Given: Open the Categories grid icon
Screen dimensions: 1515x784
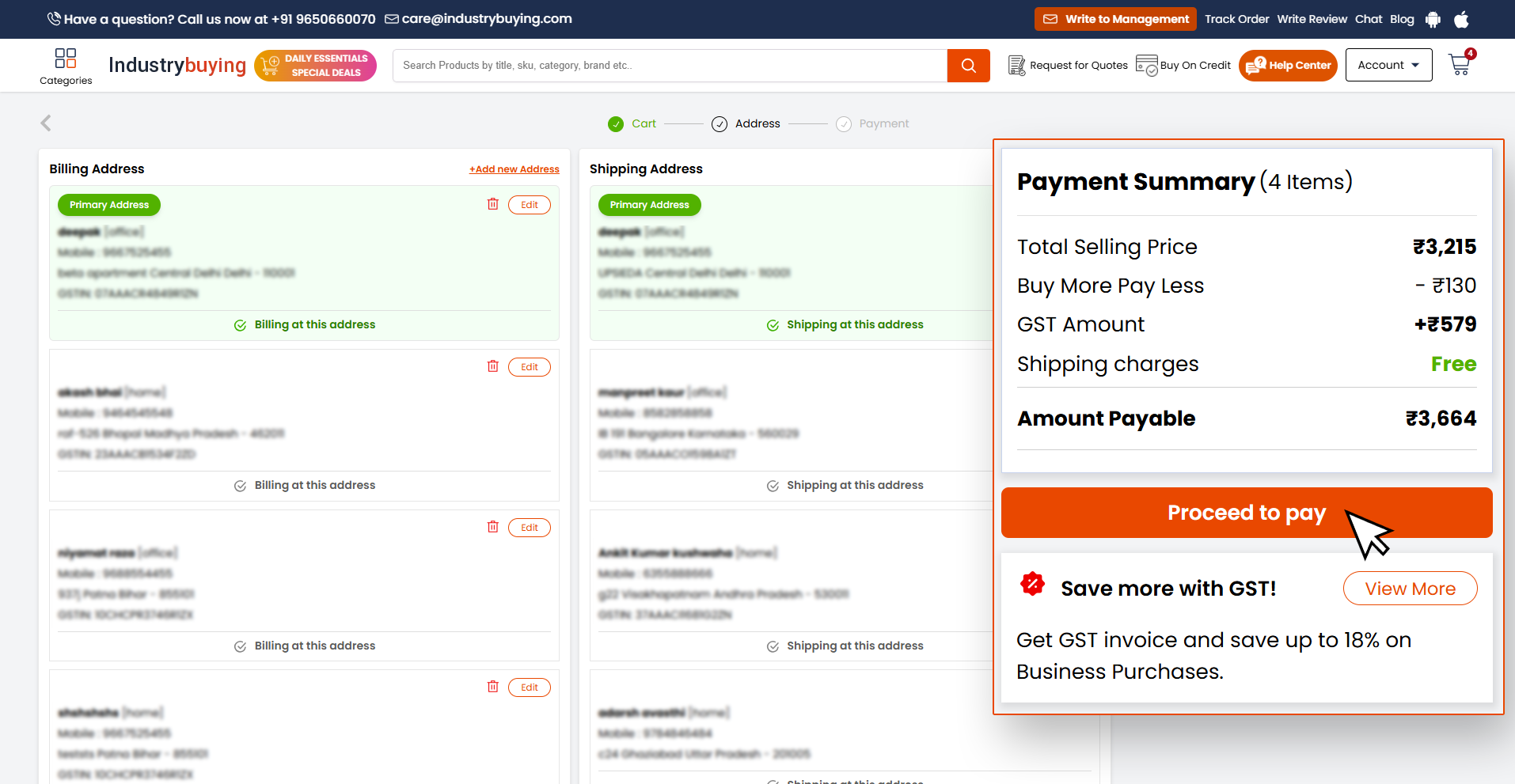Looking at the screenshot, I should click(66, 59).
